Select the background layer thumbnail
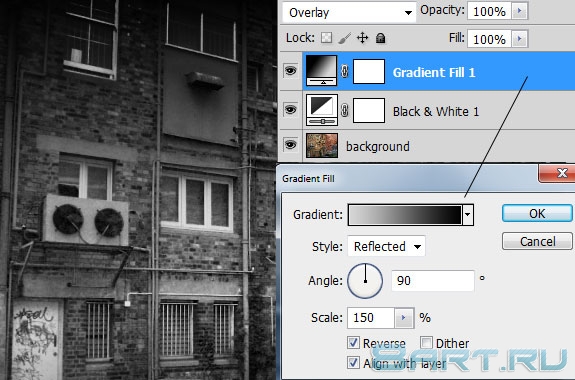This screenshot has height=380, width=575. tap(322, 146)
